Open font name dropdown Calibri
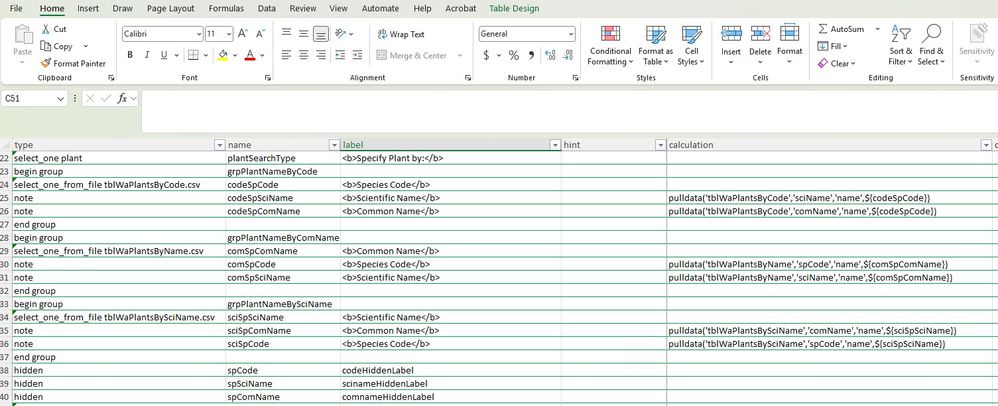 [x=199, y=34]
